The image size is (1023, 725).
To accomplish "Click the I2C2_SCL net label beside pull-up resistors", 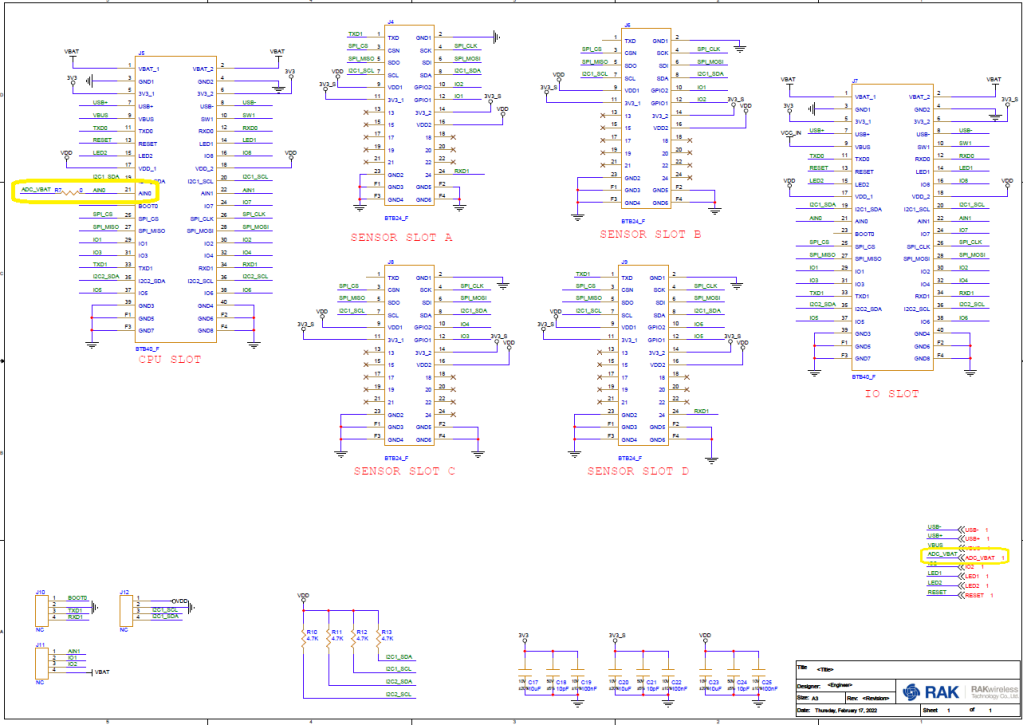I will pyautogui.click(x=400, y=694).
